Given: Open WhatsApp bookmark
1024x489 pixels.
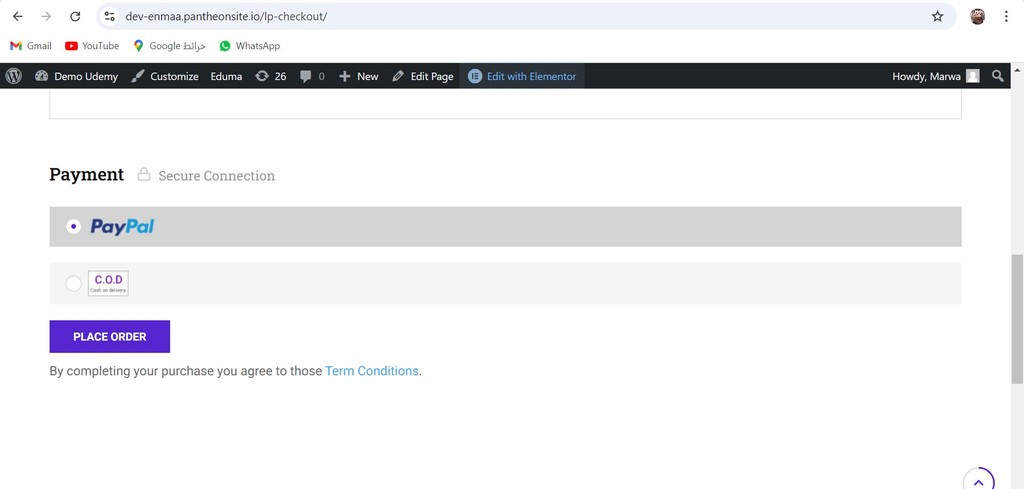Looking at the screenshot, I should click(x=249, y=46).
